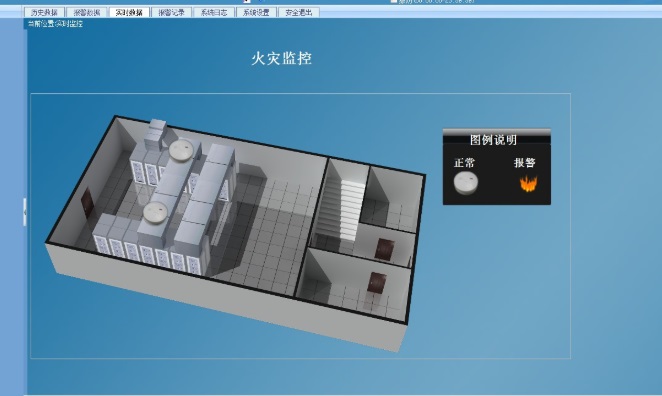Click the 安全退出 tab to log out
Screen dimensions: 662x396
[298, 13]
